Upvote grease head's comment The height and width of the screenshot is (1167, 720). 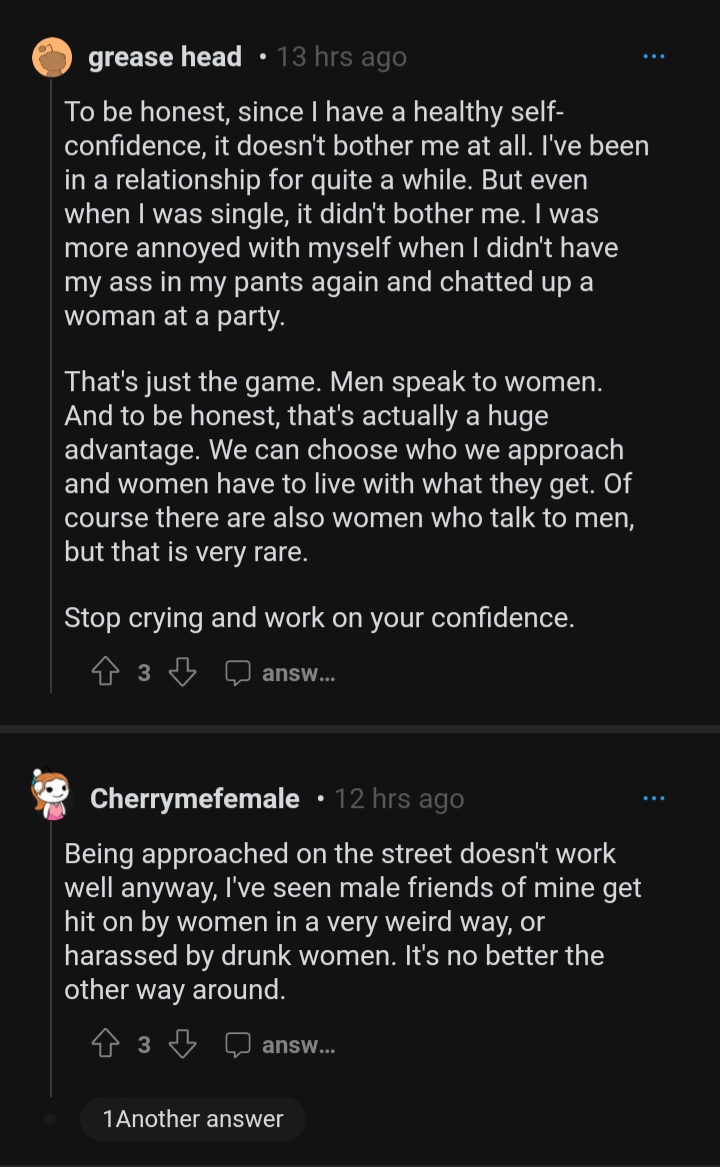(x=105, y=671)
